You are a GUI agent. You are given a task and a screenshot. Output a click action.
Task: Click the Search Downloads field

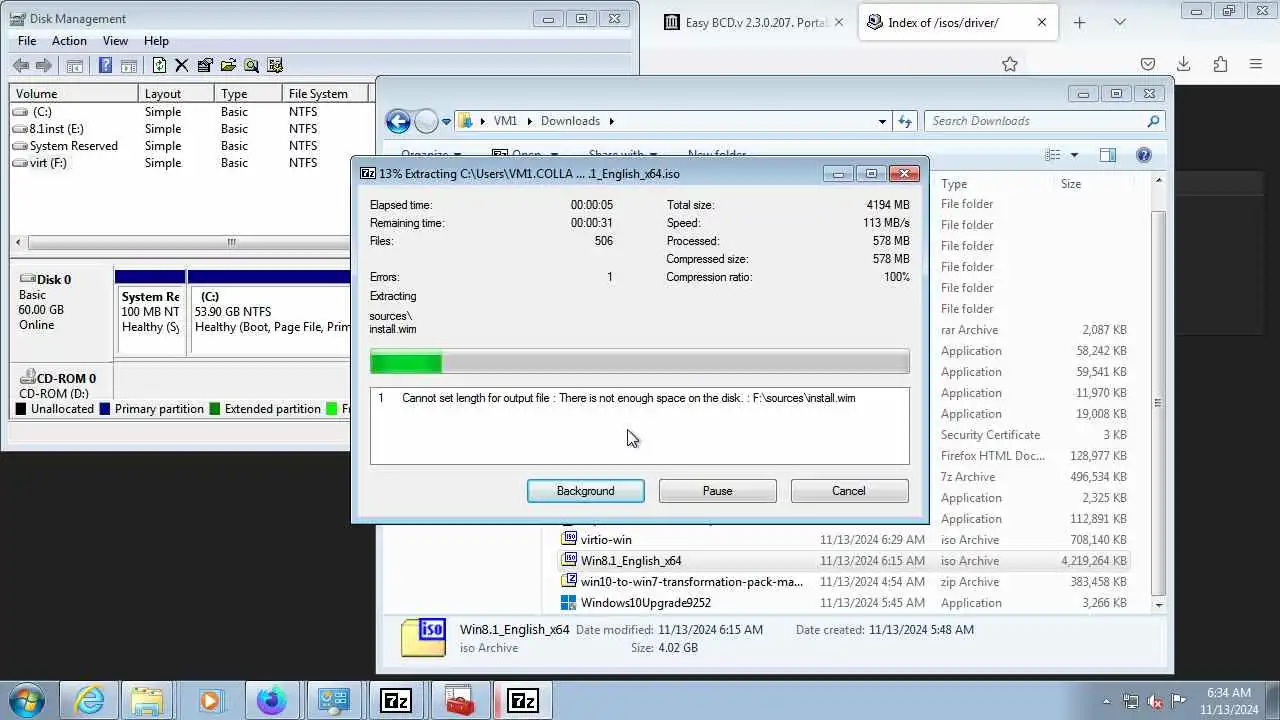(x=1044, y=121)
